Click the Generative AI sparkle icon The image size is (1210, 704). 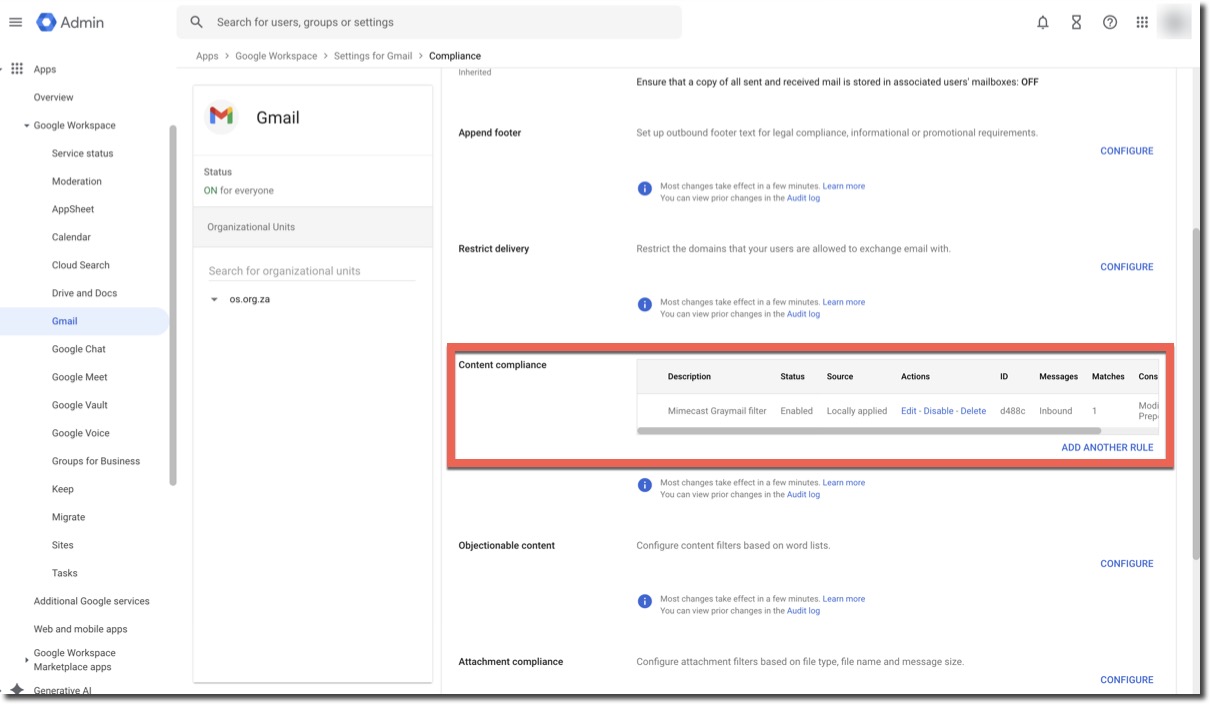[x=17, y=690]
